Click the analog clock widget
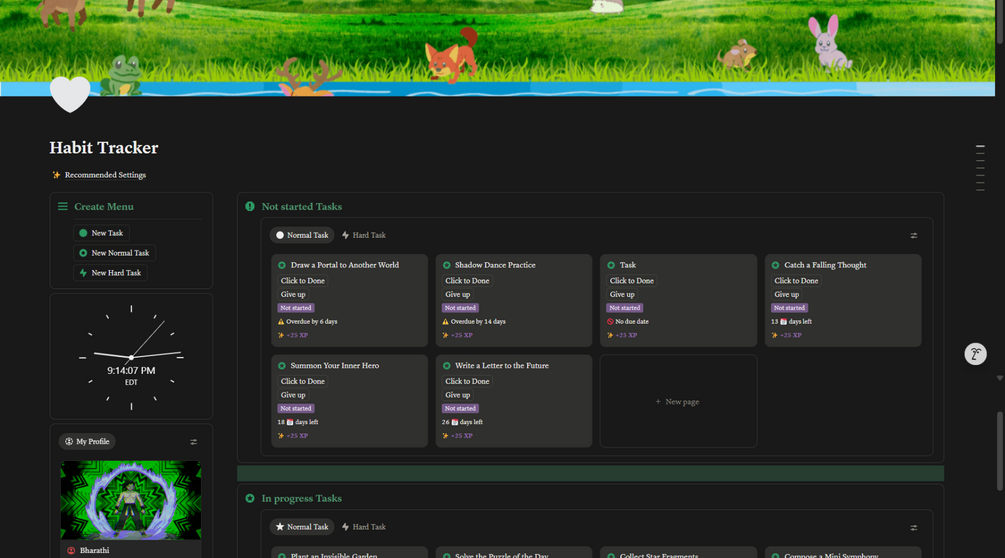1005x558 pixels. coord(131,357)
